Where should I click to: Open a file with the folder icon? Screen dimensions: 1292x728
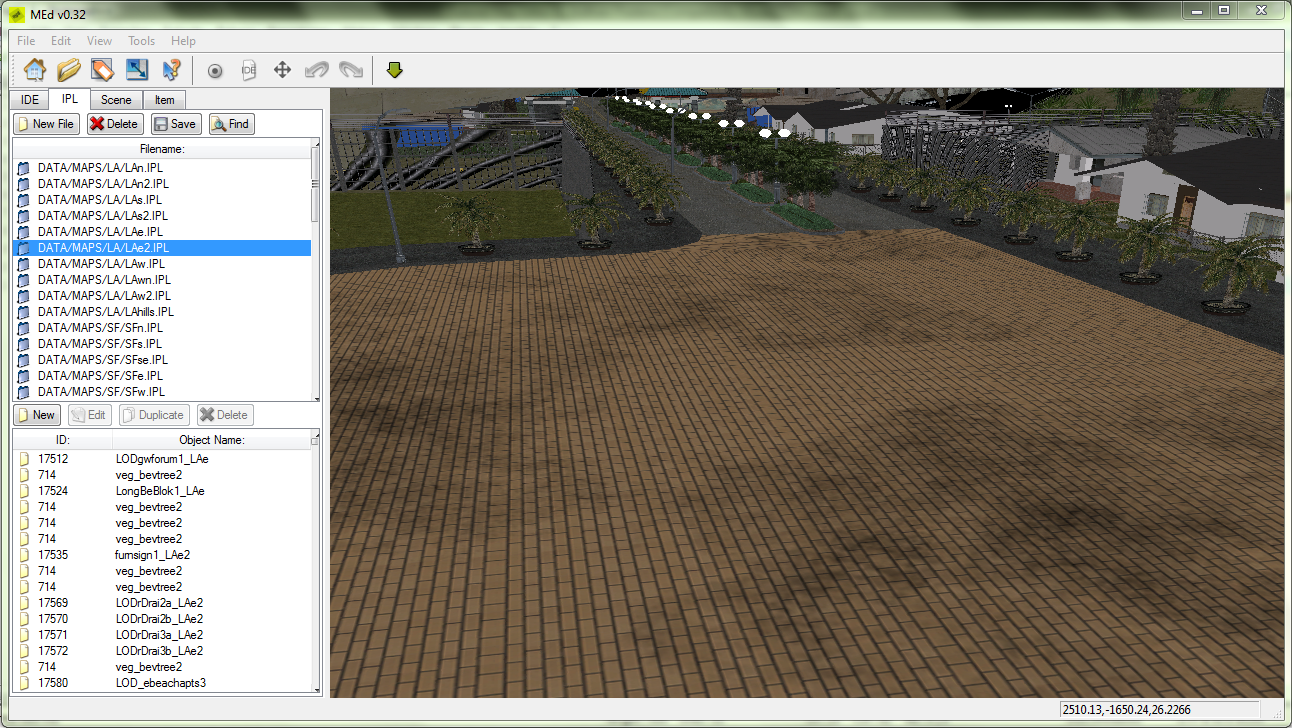pyautogui.click(x=68, y=70)
